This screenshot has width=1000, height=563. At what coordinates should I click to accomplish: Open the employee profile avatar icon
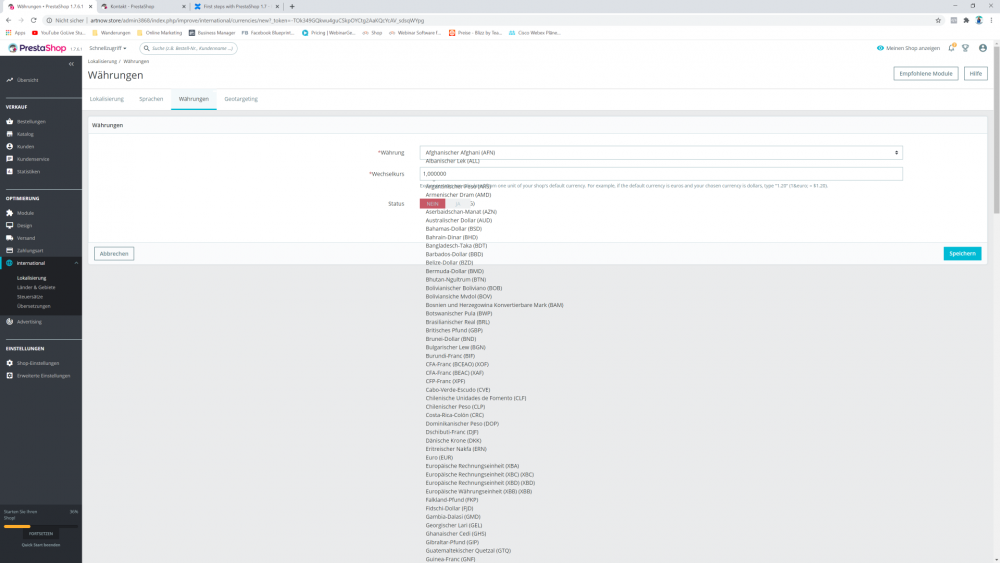coord(983,48)
